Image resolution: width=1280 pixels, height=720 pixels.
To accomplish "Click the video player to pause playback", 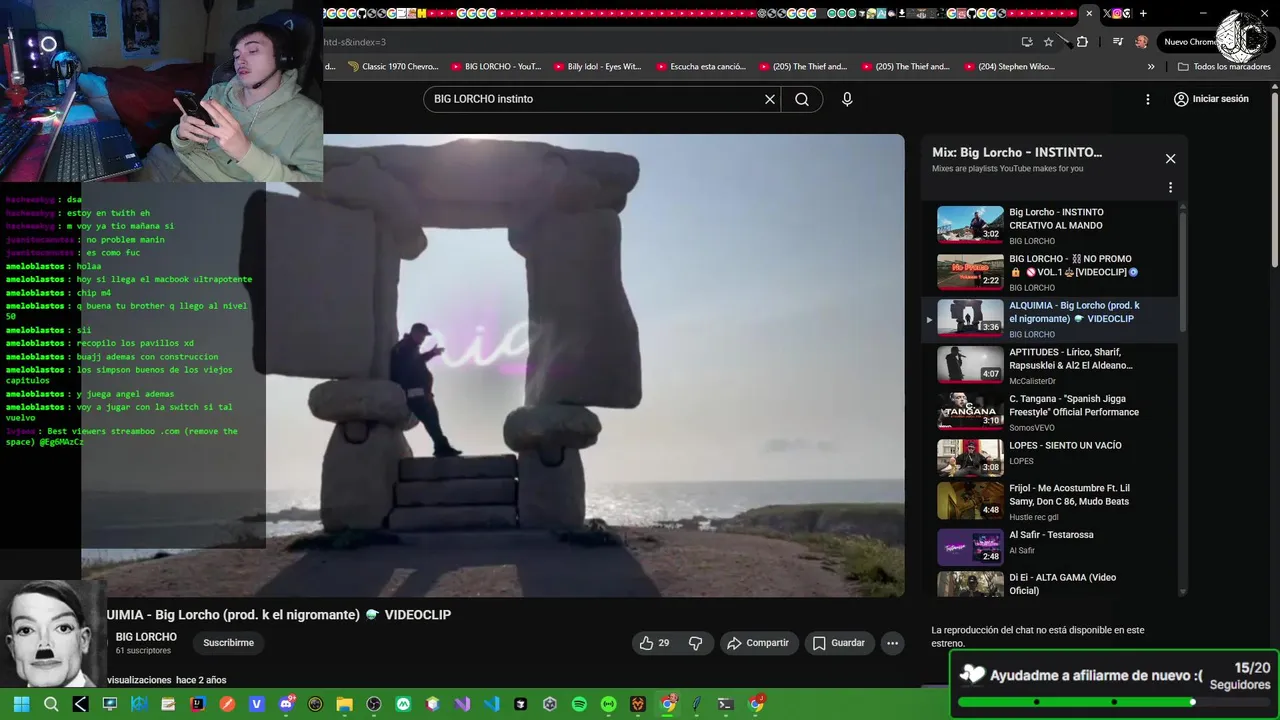I will click(613, 365).
